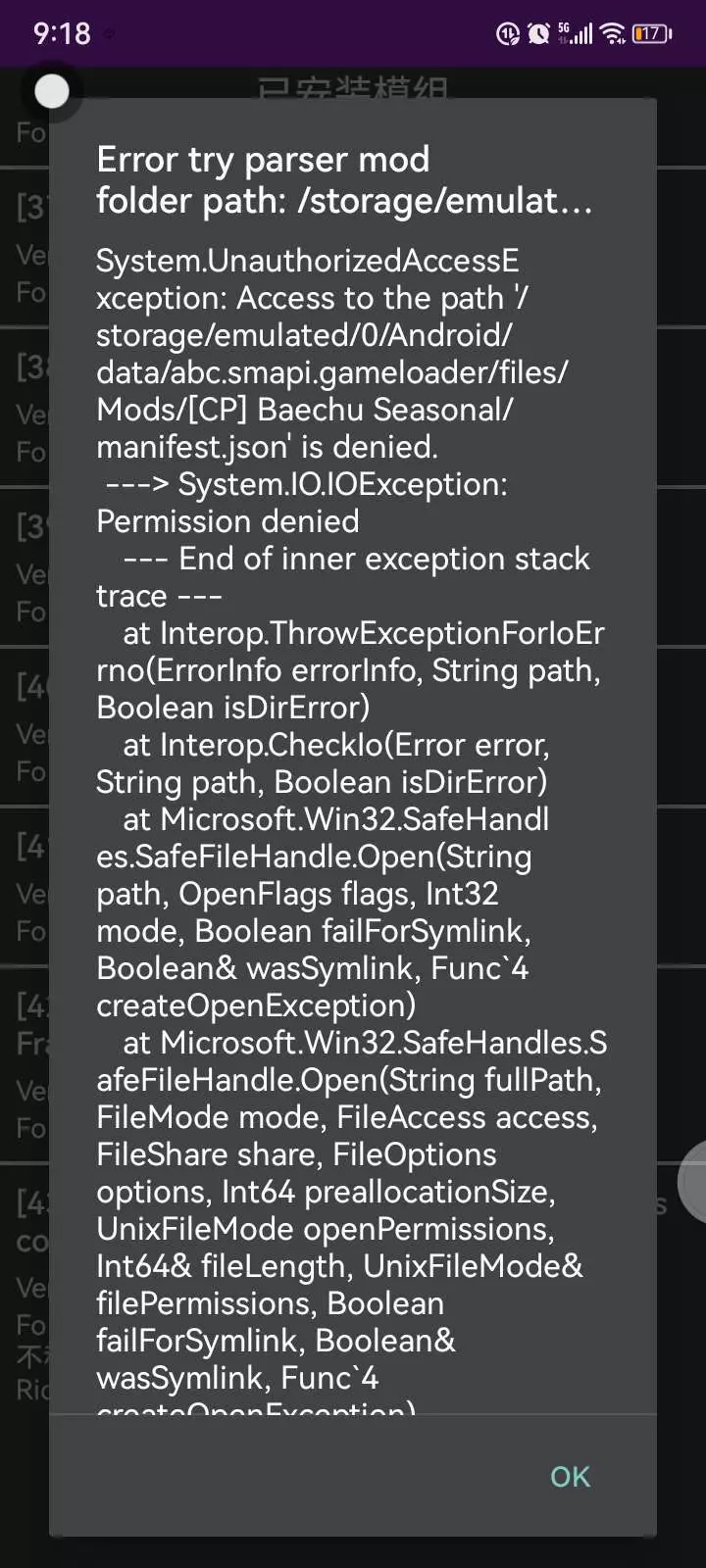Viewport: 706px width, 1568px height.
Task: Tap the 5G cellular signal bars icon
Action: pos(576,34)
